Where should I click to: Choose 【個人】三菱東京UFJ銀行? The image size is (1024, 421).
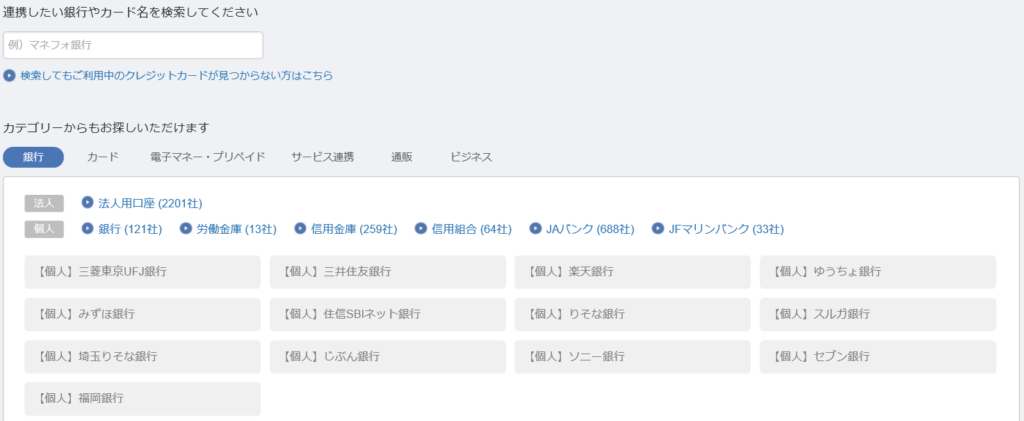[x=142, y=272]
